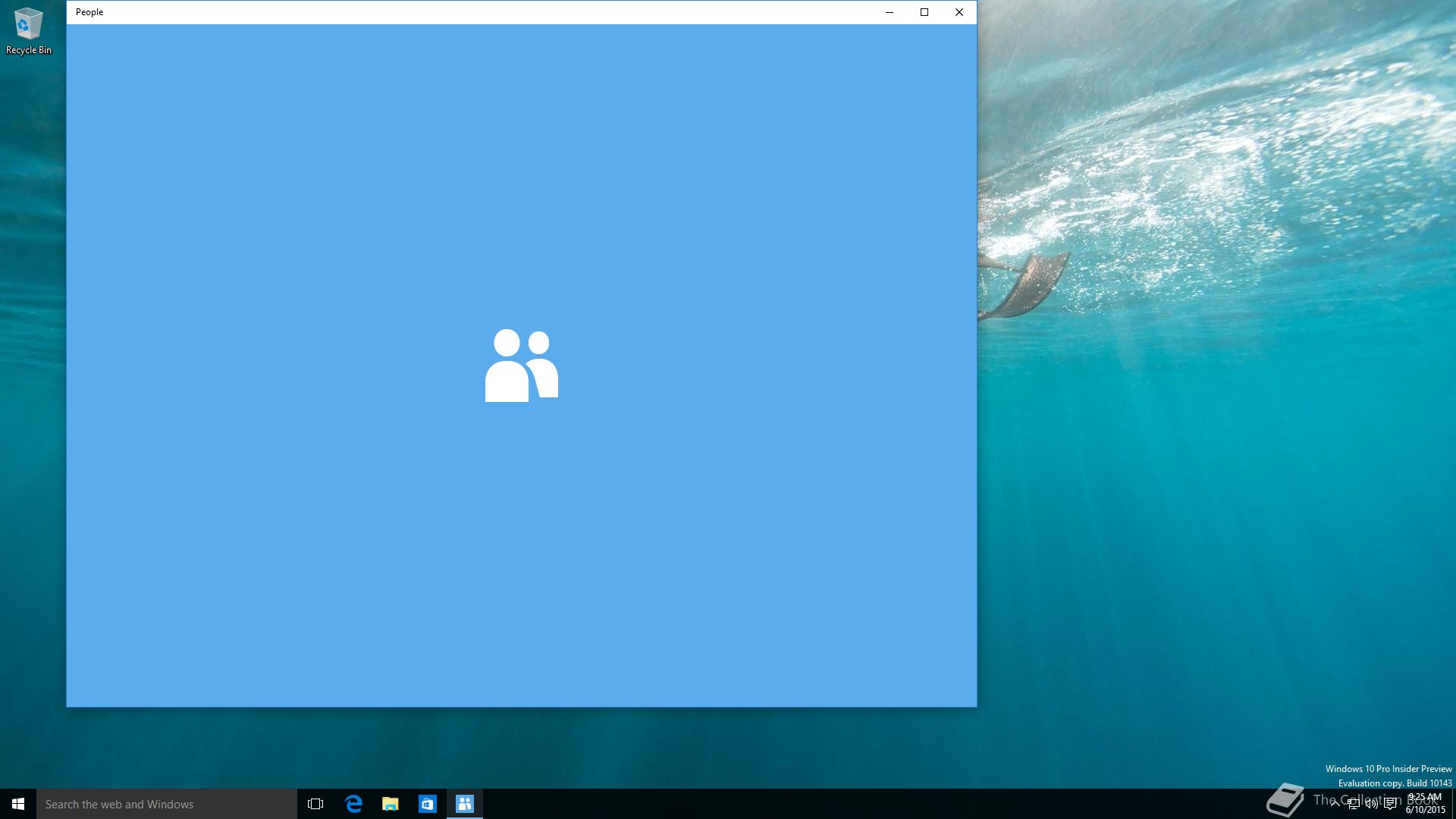Open the clock showing 6/10/2015
1456x819 pixels.
(1425, 804)
